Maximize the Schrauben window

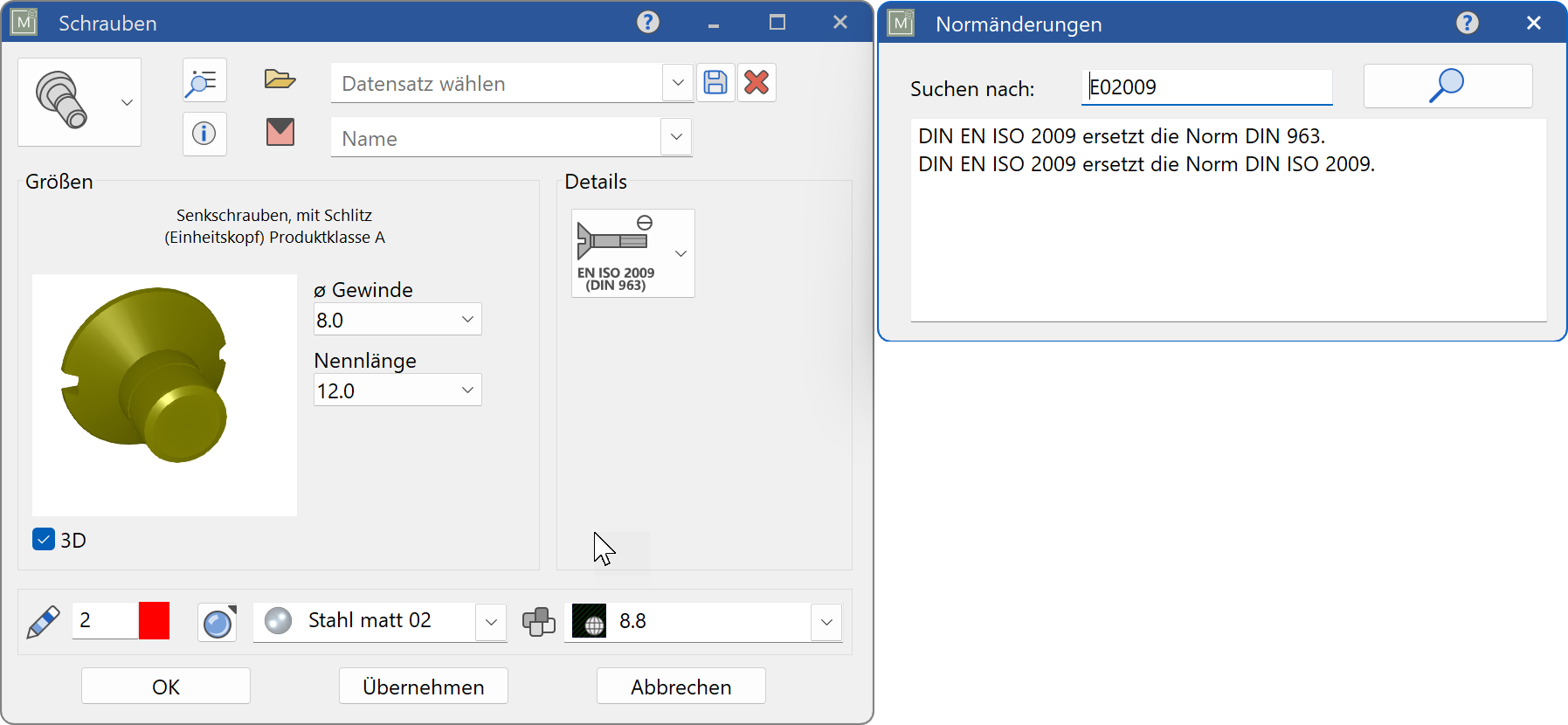[777, 22]
